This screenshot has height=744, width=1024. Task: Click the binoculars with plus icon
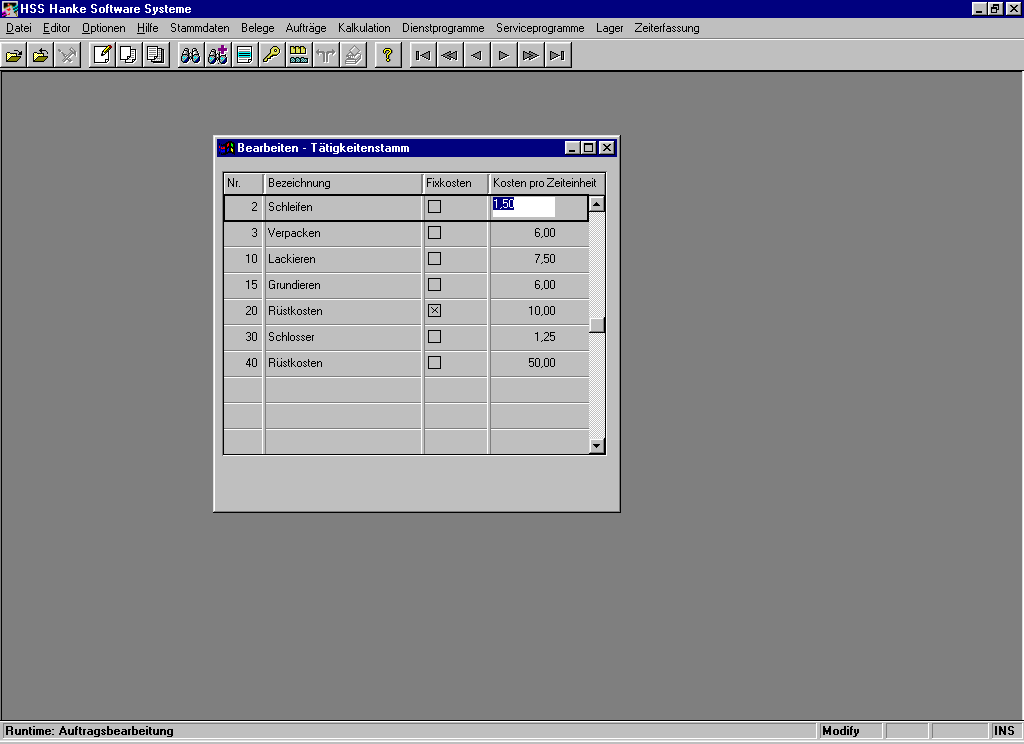tap(217, 55)
